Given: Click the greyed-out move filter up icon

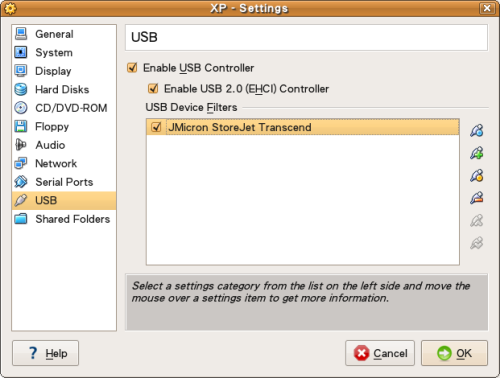Looking at the screenshot, I should click(x=477, y=221).
